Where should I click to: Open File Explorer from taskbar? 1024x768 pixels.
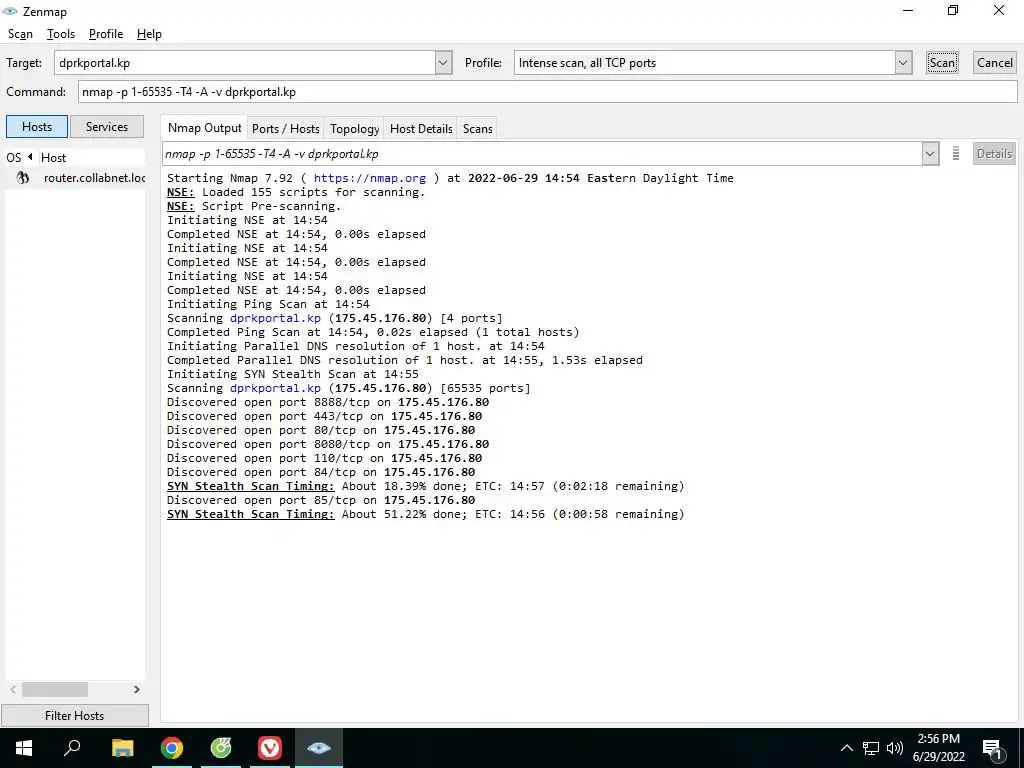pos(123,748)
